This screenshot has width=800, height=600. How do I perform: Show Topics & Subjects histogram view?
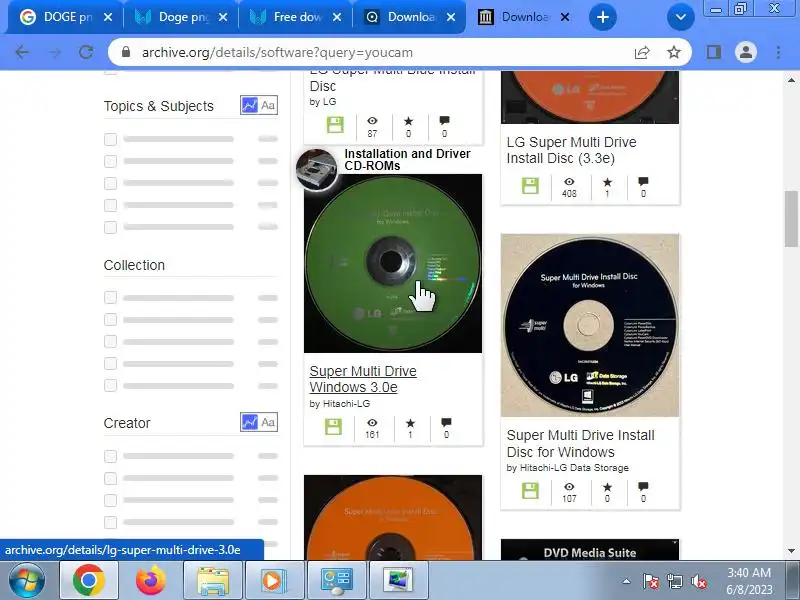(x=249, y=105)
